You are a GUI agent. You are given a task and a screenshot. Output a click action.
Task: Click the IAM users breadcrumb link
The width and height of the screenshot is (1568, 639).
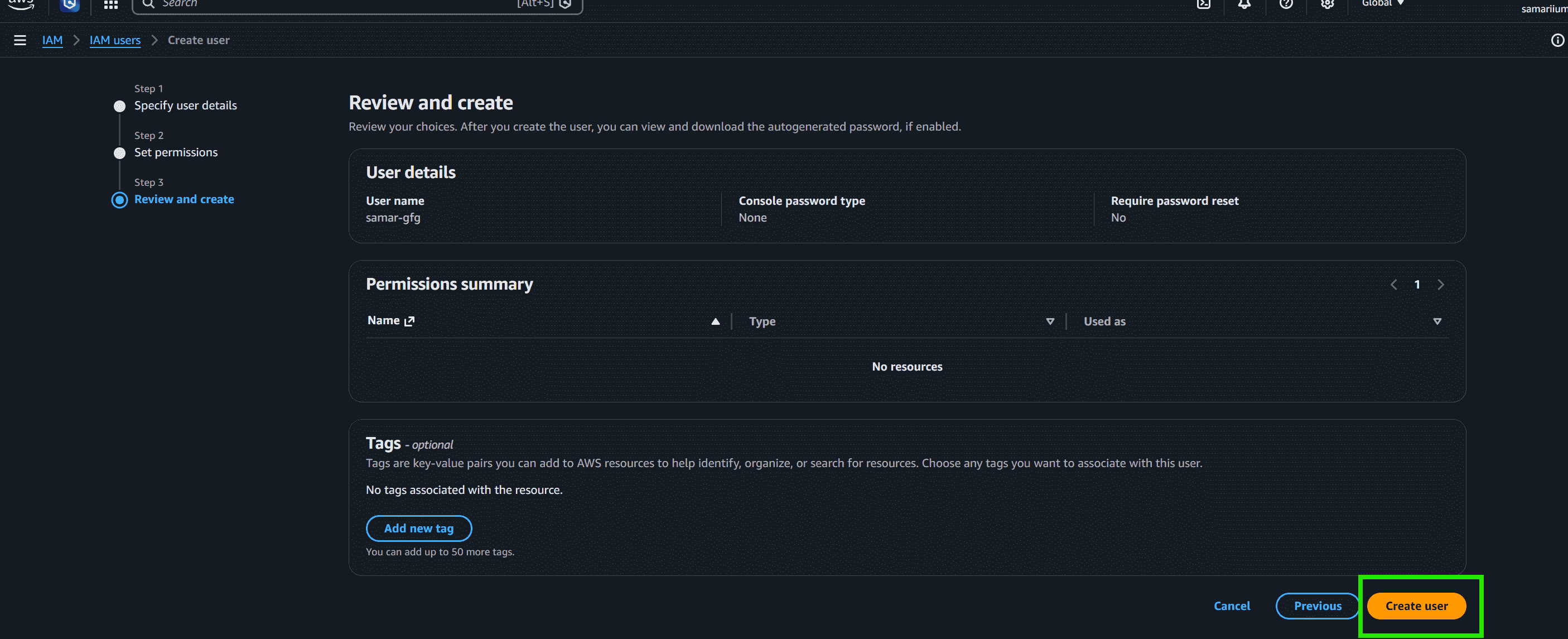click(x=115, y=40)
